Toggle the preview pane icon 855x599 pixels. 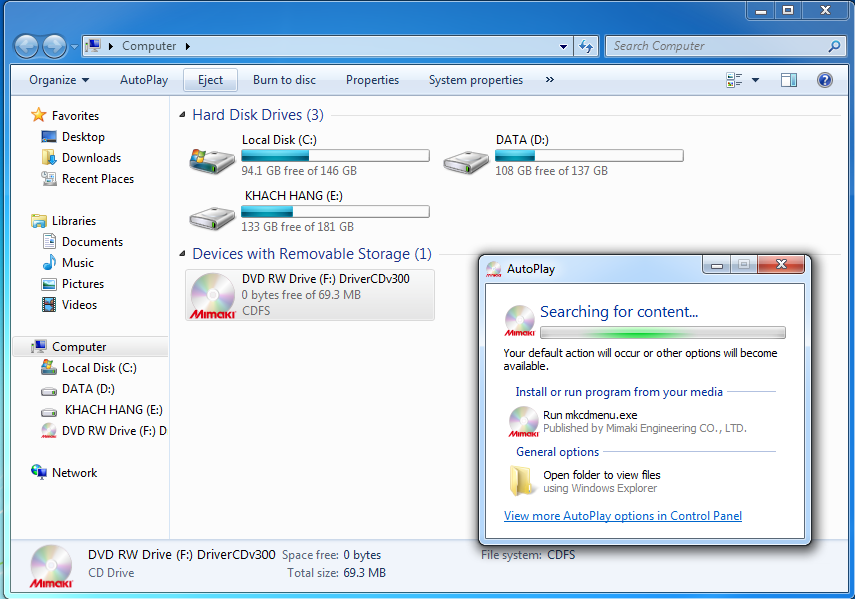789,80
